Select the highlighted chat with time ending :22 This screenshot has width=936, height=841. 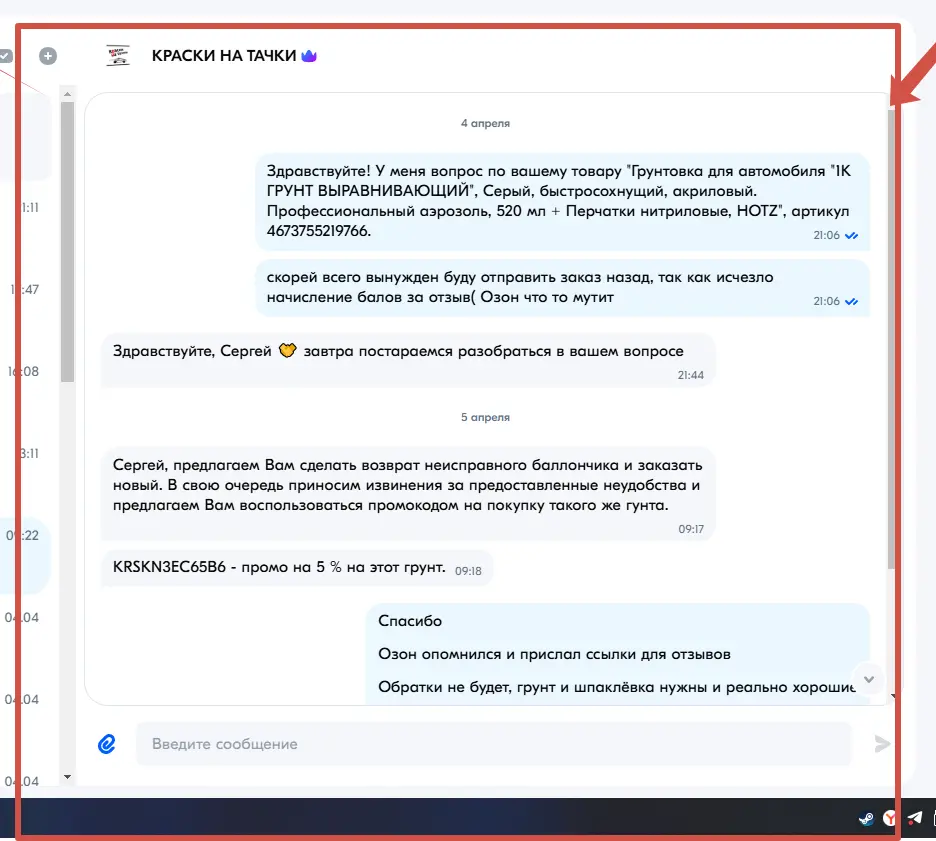coord(25,555)
